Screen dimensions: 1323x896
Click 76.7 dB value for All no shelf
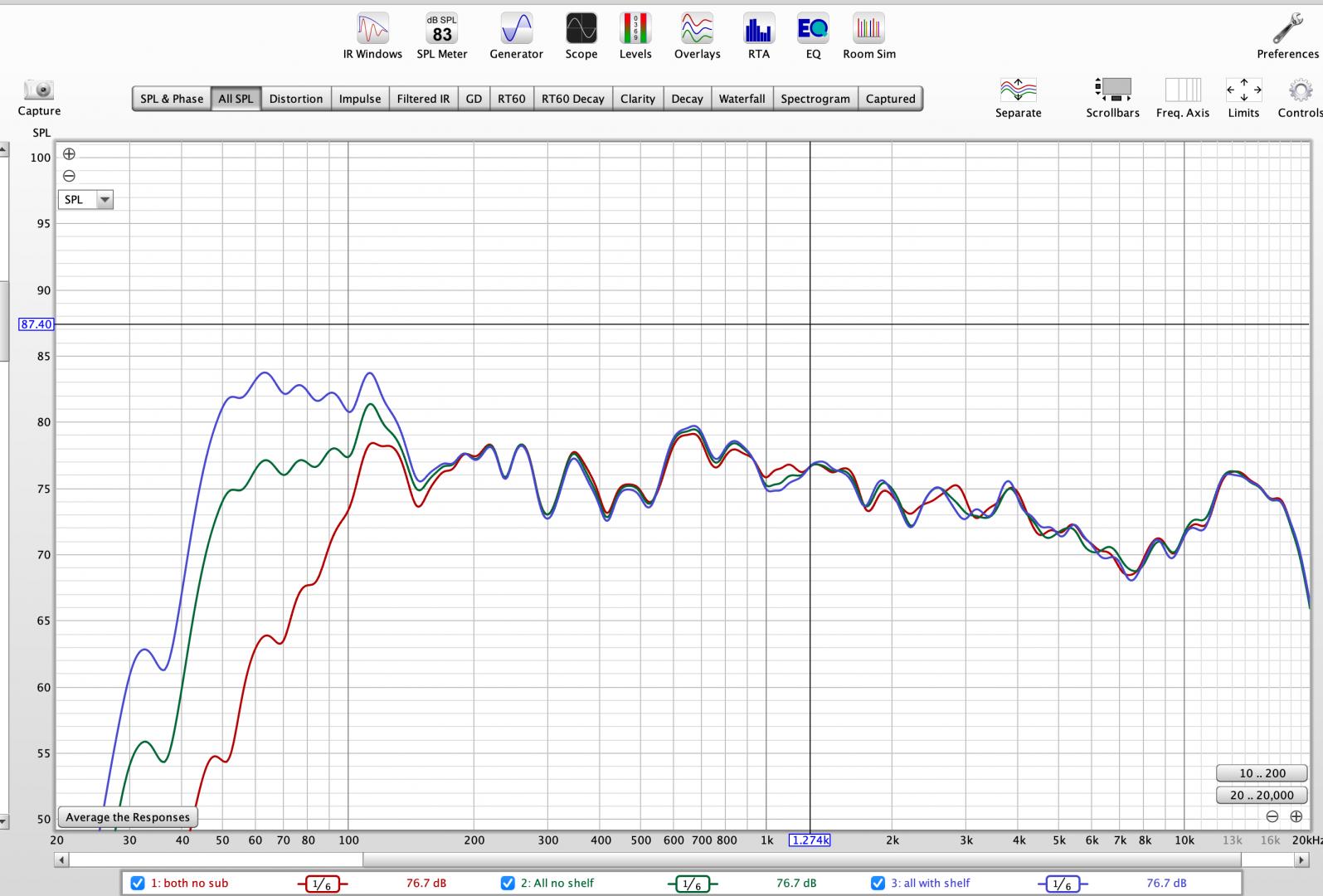coord(796,884)
